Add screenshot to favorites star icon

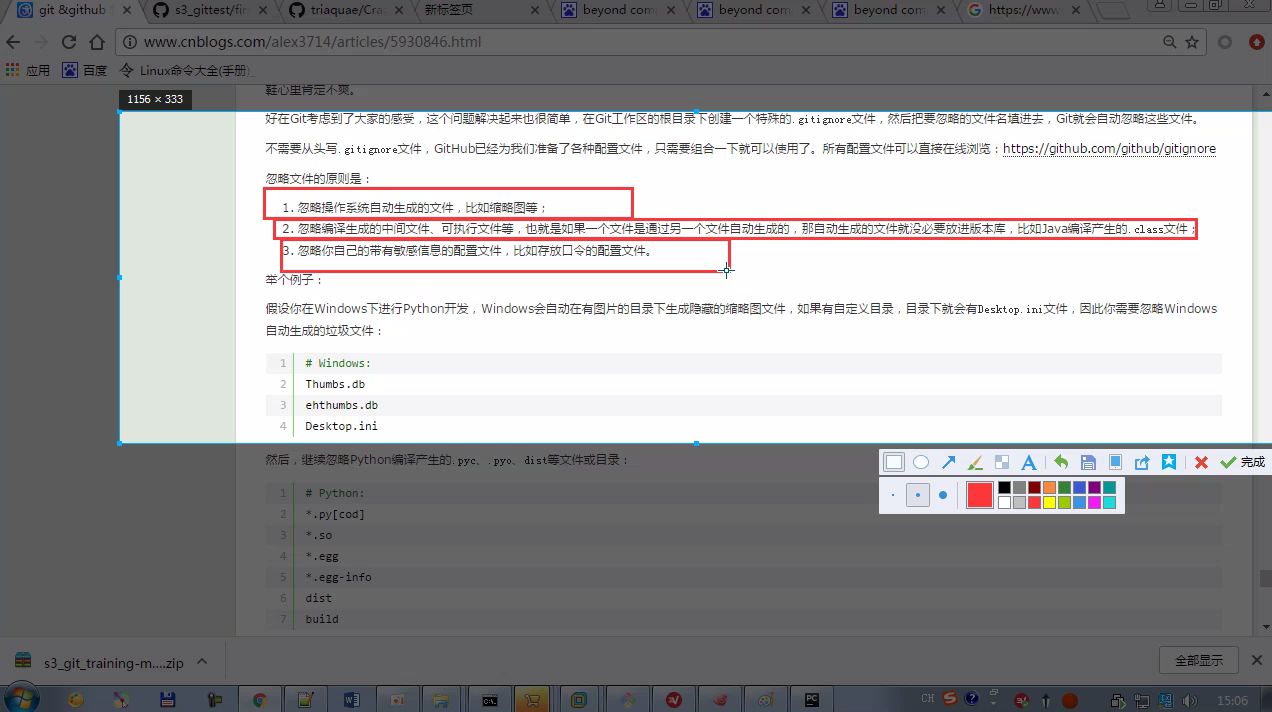tap(1168, 462)
